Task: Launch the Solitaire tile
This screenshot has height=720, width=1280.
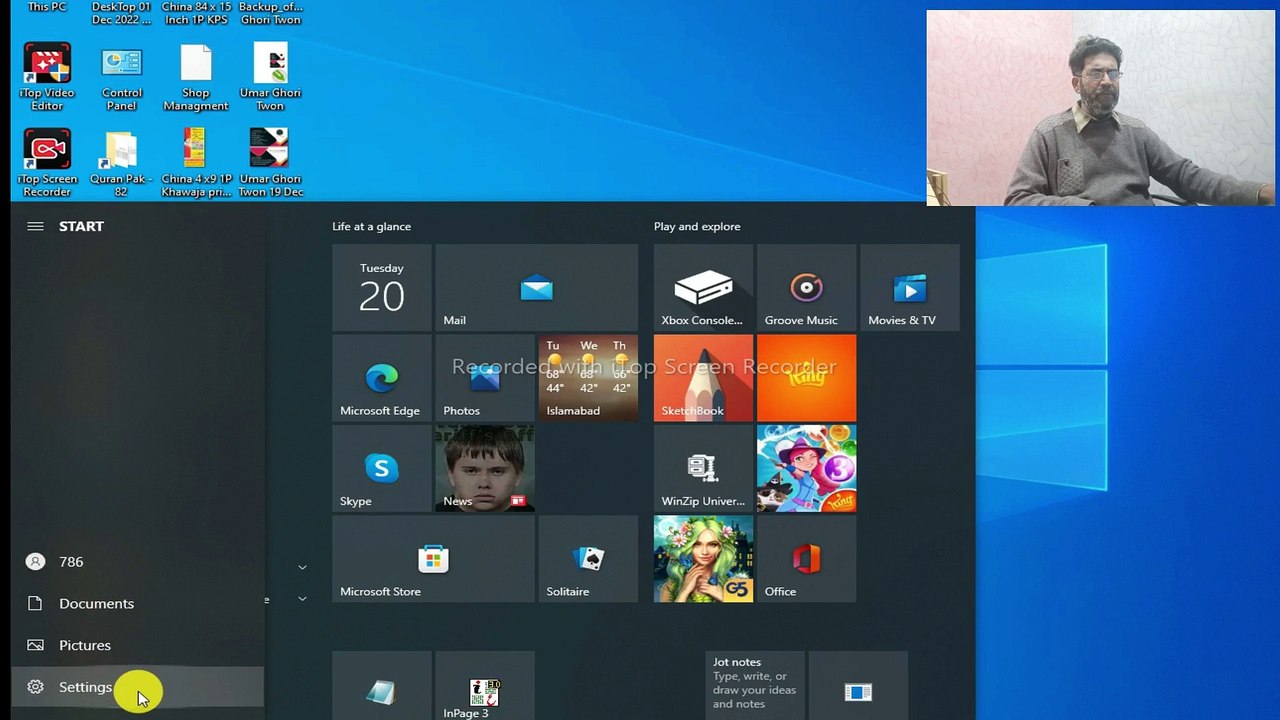Action: tap(588, 559)
